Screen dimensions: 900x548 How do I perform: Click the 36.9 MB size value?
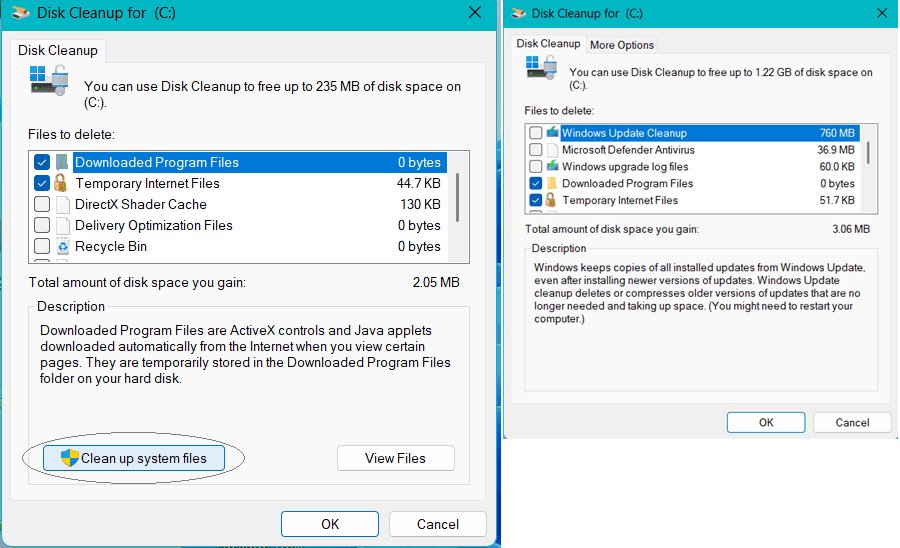coord(836,150)
